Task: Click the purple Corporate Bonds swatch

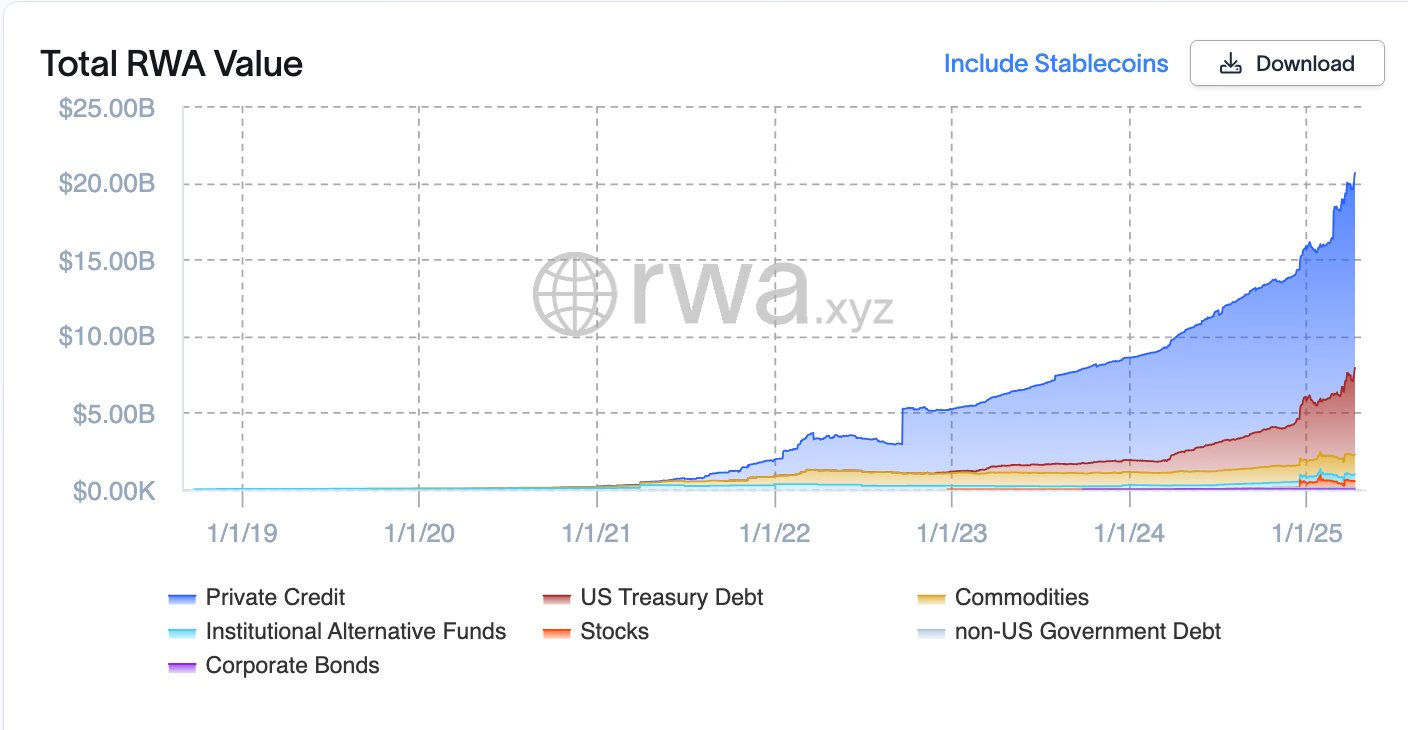Action: click(182, 667)
